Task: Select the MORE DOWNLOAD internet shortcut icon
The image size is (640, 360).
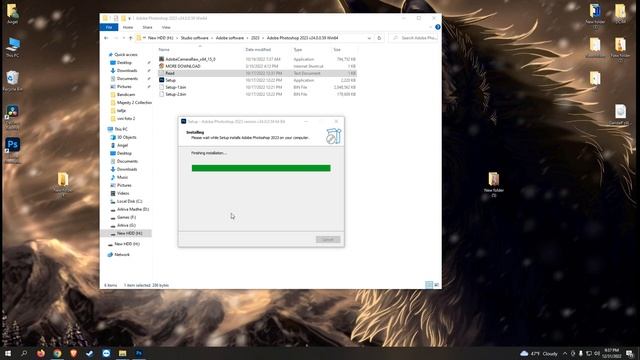Action: coord(162,66)
